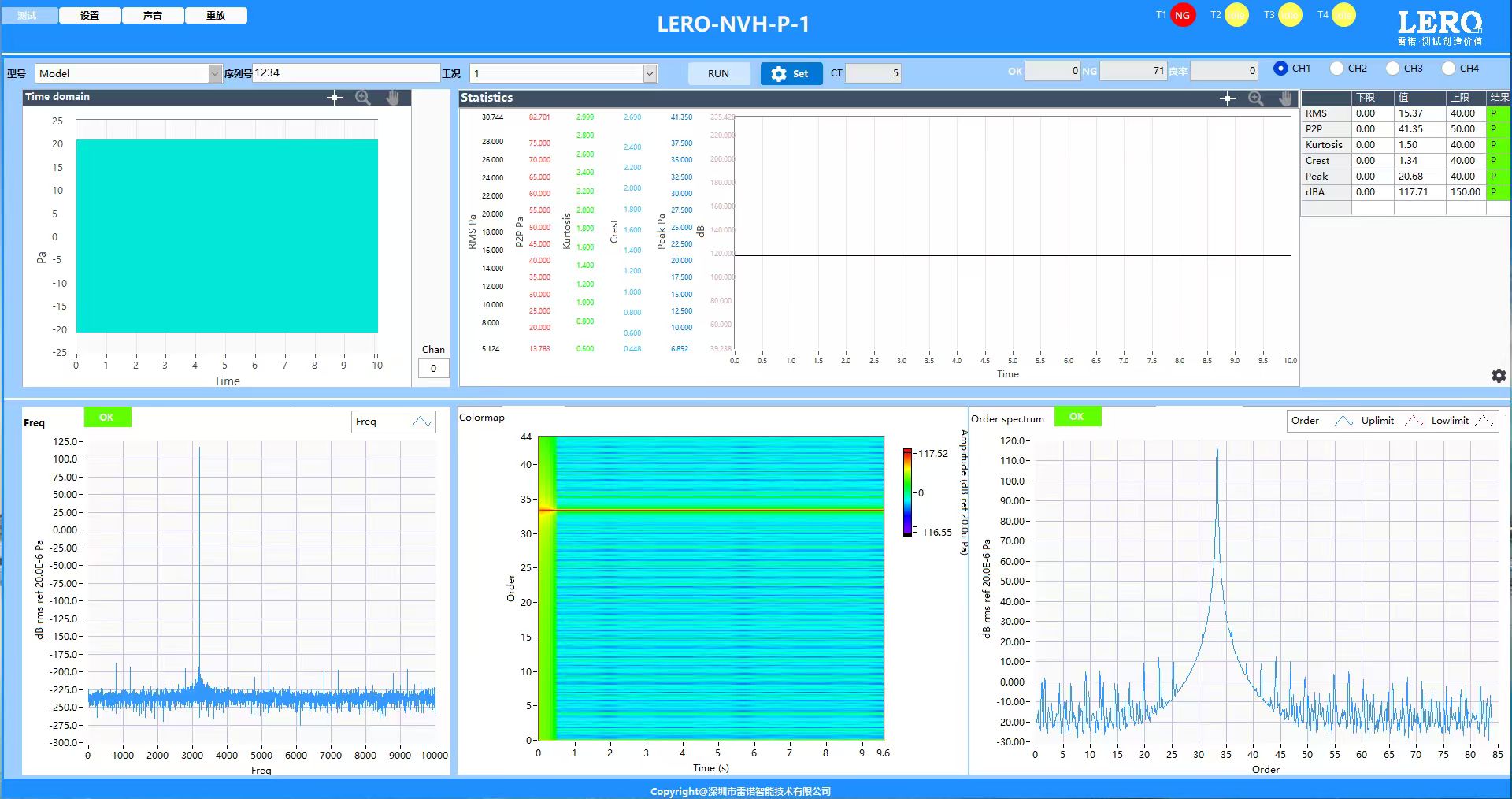Click the serial number input field
The image size is (1512, 799).
[346, 72]
